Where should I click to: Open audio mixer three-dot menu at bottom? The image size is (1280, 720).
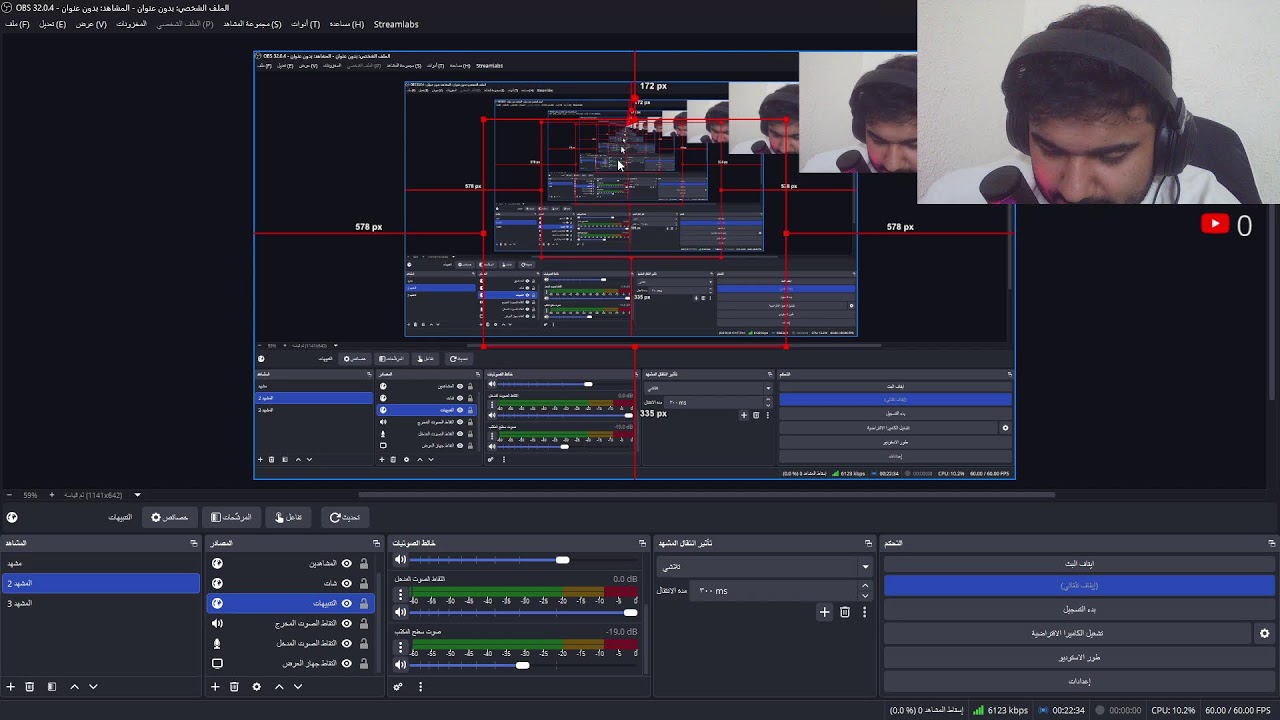click(420, 687)
